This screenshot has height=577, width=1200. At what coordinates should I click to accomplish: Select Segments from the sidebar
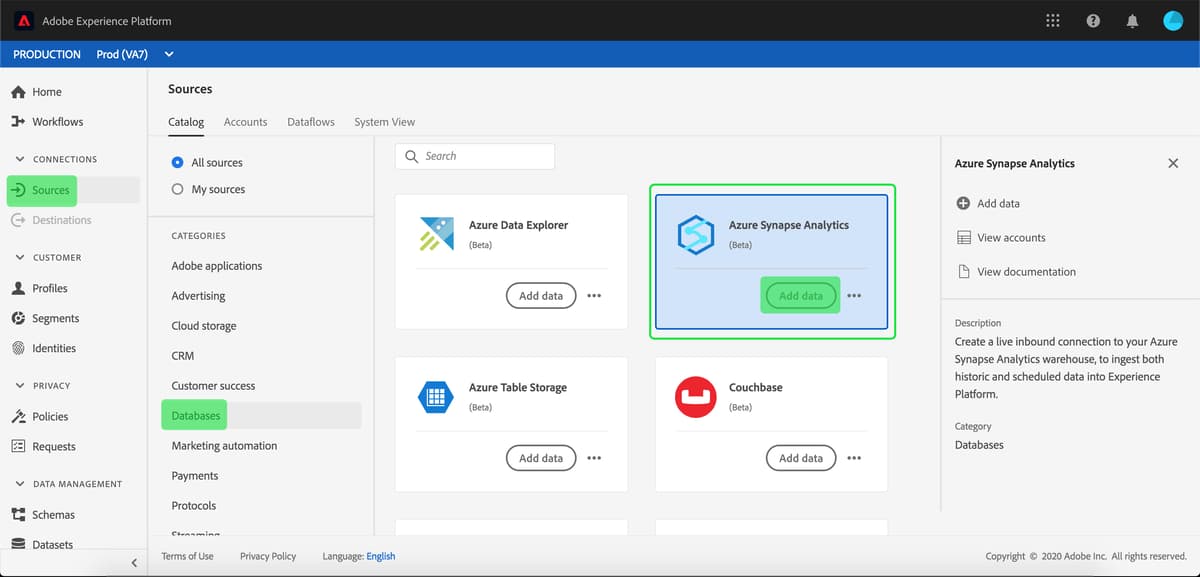tap(52, 319)
